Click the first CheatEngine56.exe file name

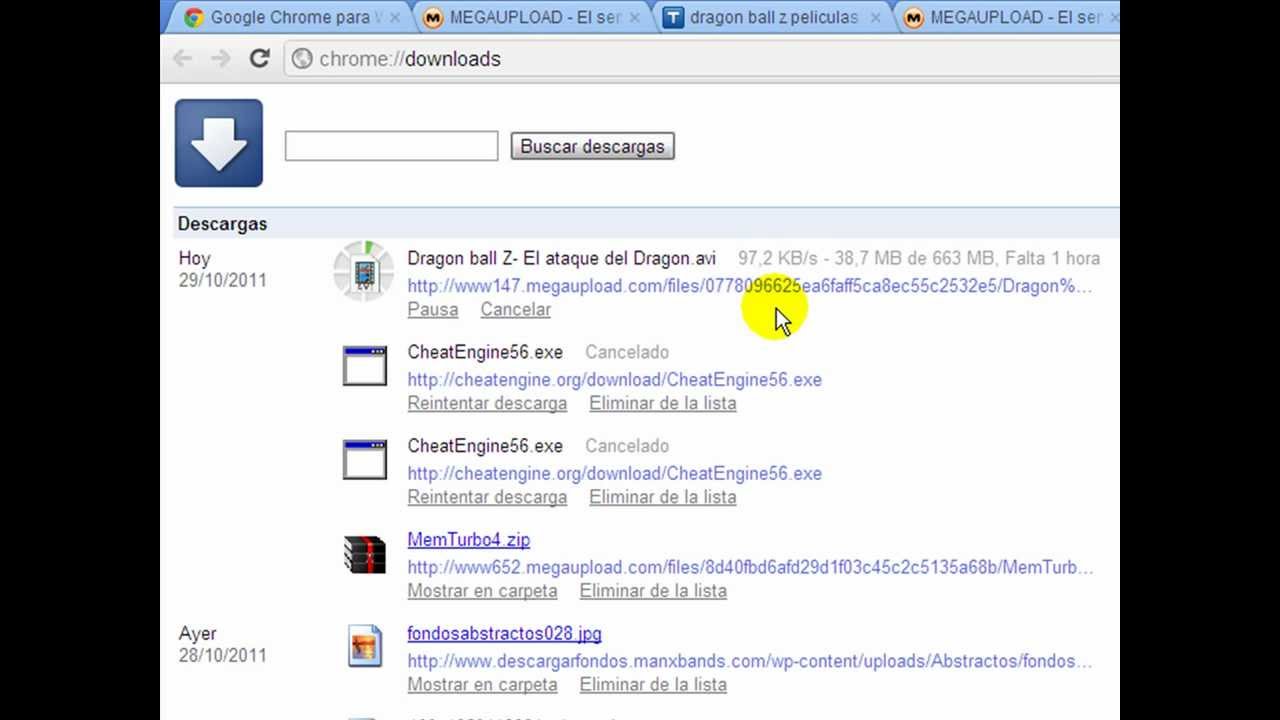click(485, 353)
